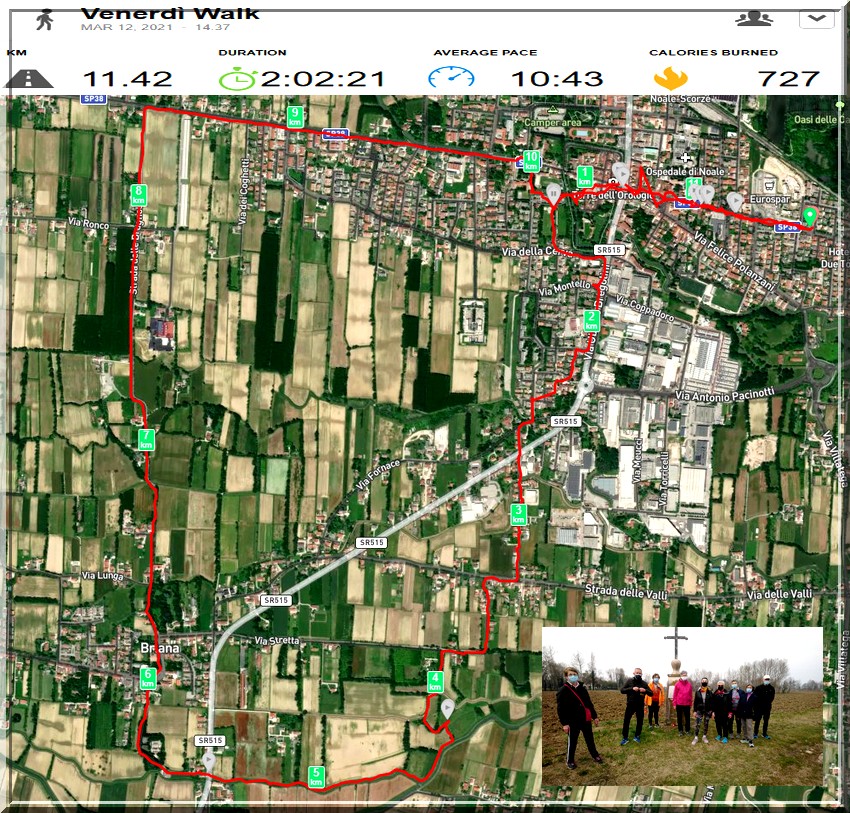
Task: Click the Via Coppadoro map label
Action: tap(645, 308)
